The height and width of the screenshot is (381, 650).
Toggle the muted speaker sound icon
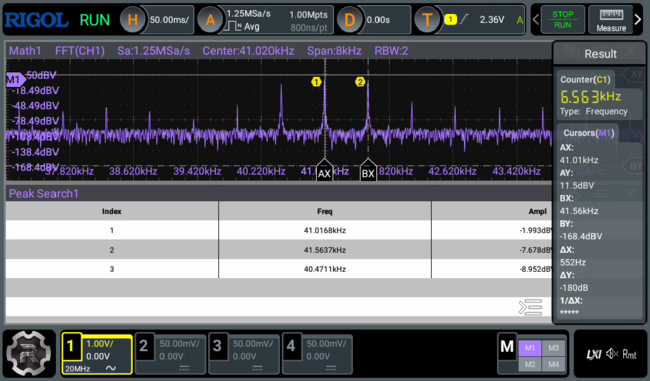click(x=612, y=354)
